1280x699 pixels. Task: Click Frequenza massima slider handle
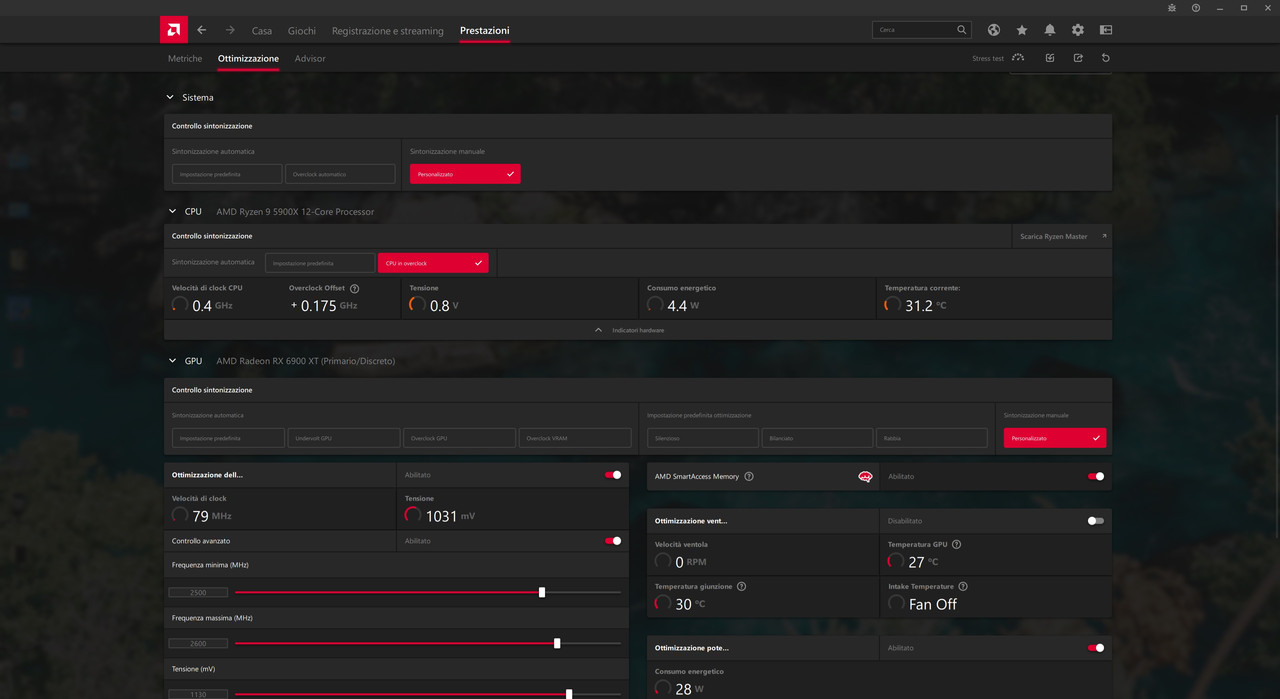(557, 643)
